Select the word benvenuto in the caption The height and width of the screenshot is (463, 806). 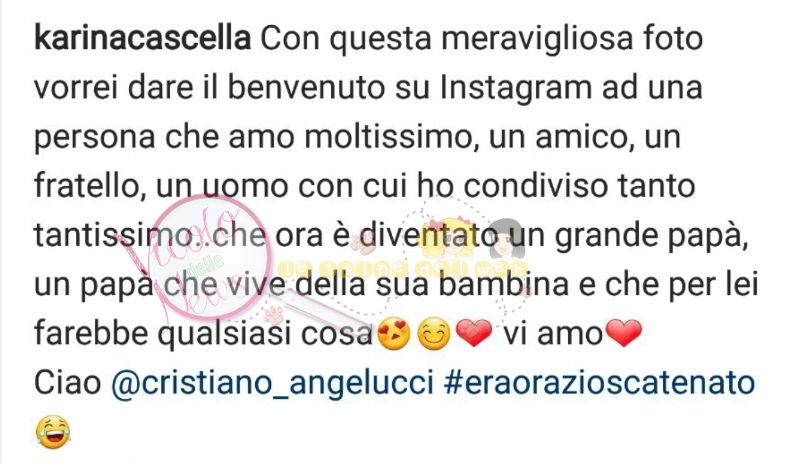point(306,87)
